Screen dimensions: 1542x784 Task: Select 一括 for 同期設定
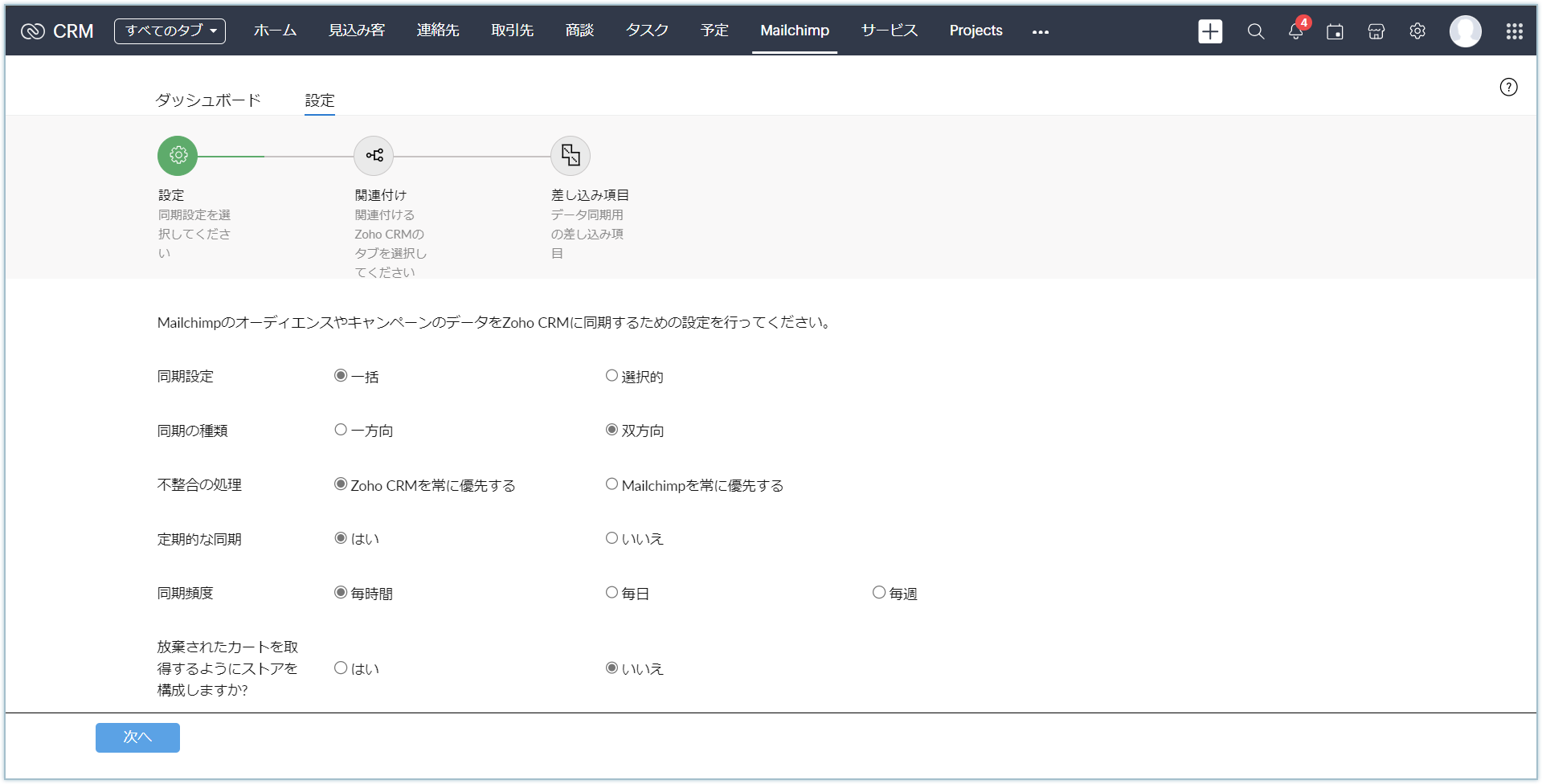point(341,376)
